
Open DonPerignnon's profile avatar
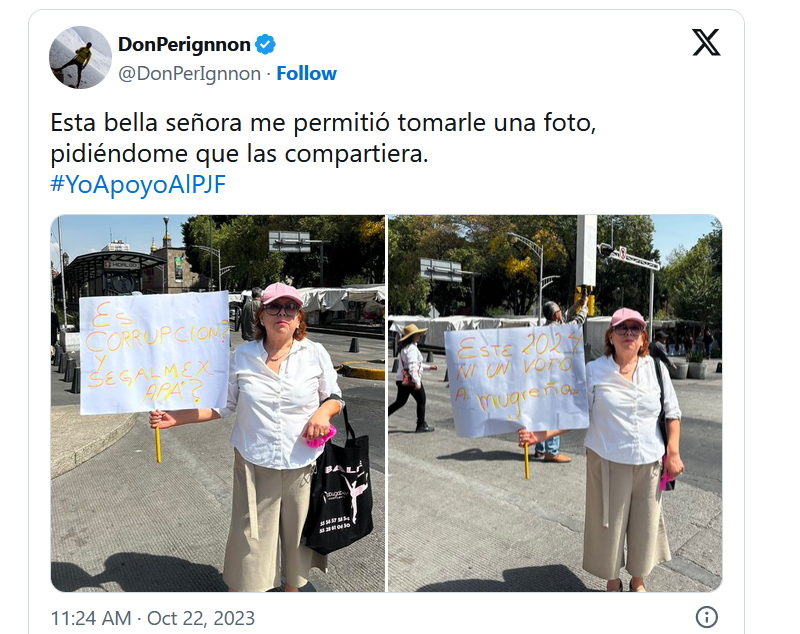(80, 57)
